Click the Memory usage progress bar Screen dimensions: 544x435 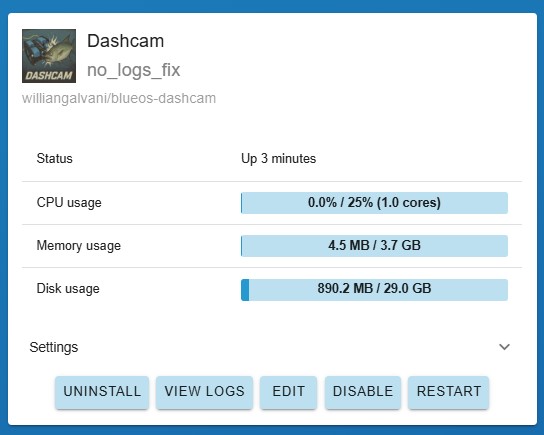(374, 246)
